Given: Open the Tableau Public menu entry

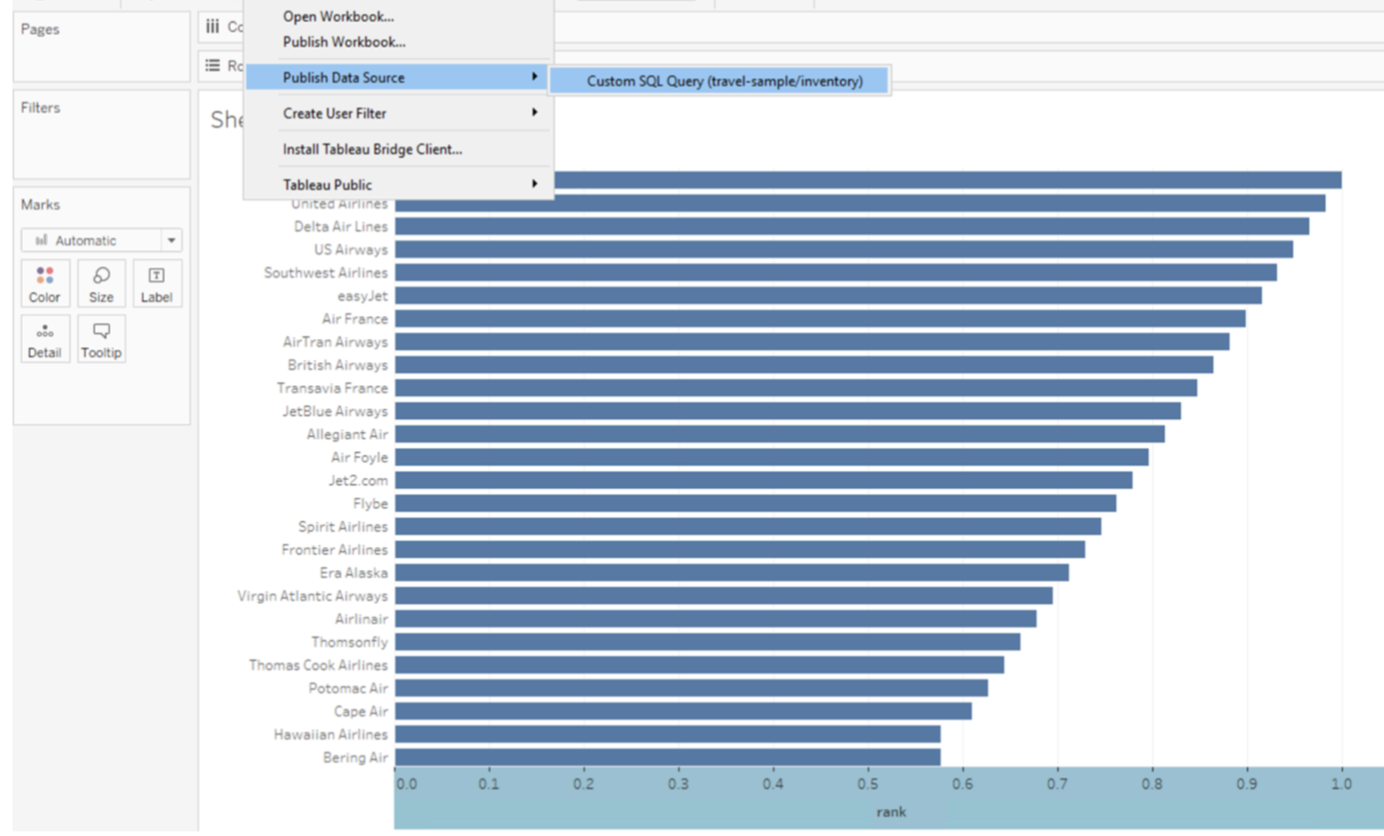Looking at the screenshot, I should pyautogui.click(x=397, y=184).
